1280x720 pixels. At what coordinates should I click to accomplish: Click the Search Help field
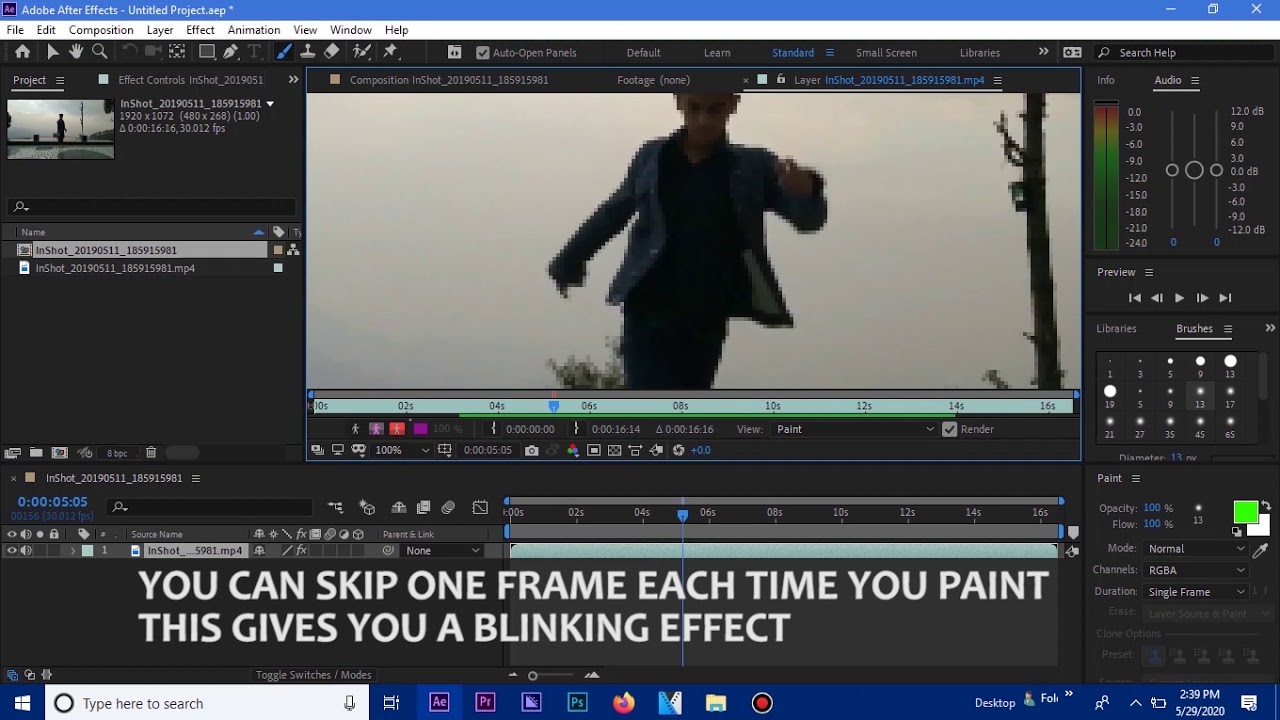coord(1185,53)
